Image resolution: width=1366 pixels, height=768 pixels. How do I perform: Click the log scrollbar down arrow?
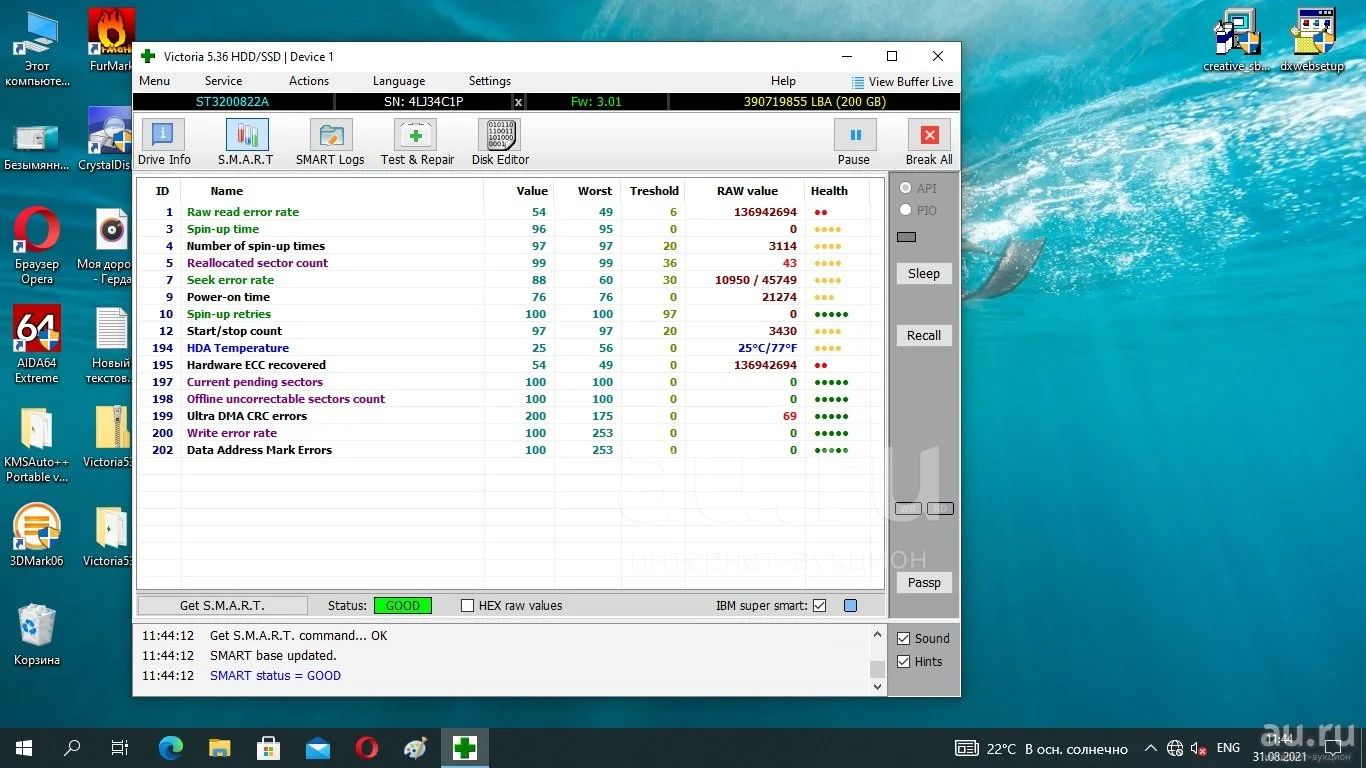pos(877,687)
